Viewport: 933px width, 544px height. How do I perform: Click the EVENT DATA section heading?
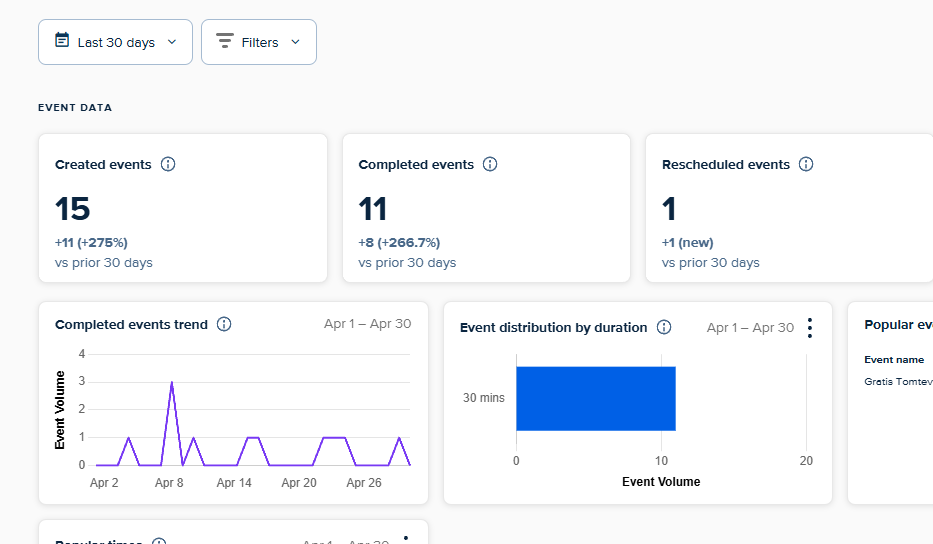(x=75, y=108)
